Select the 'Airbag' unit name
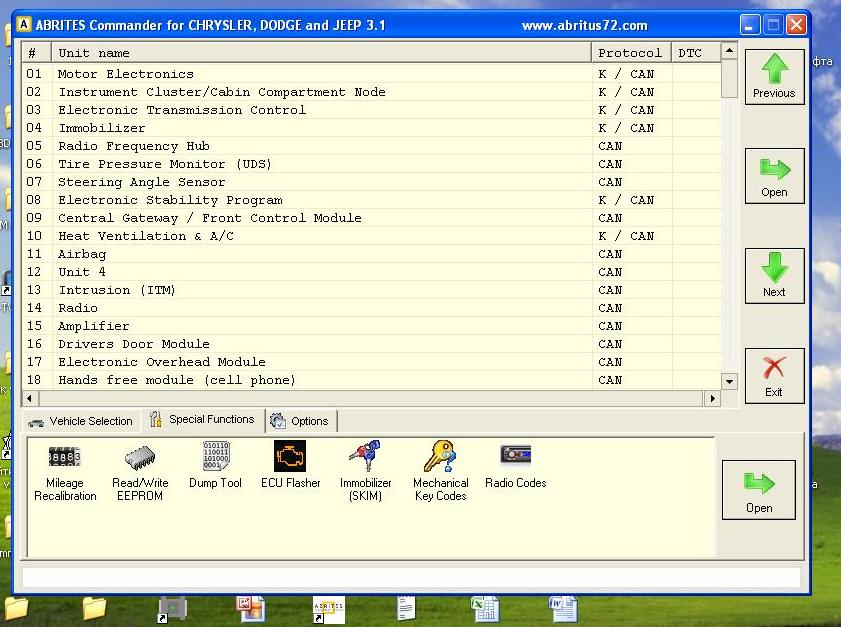The height and width of the screenshot is (627, 841). tap(82, 254)
